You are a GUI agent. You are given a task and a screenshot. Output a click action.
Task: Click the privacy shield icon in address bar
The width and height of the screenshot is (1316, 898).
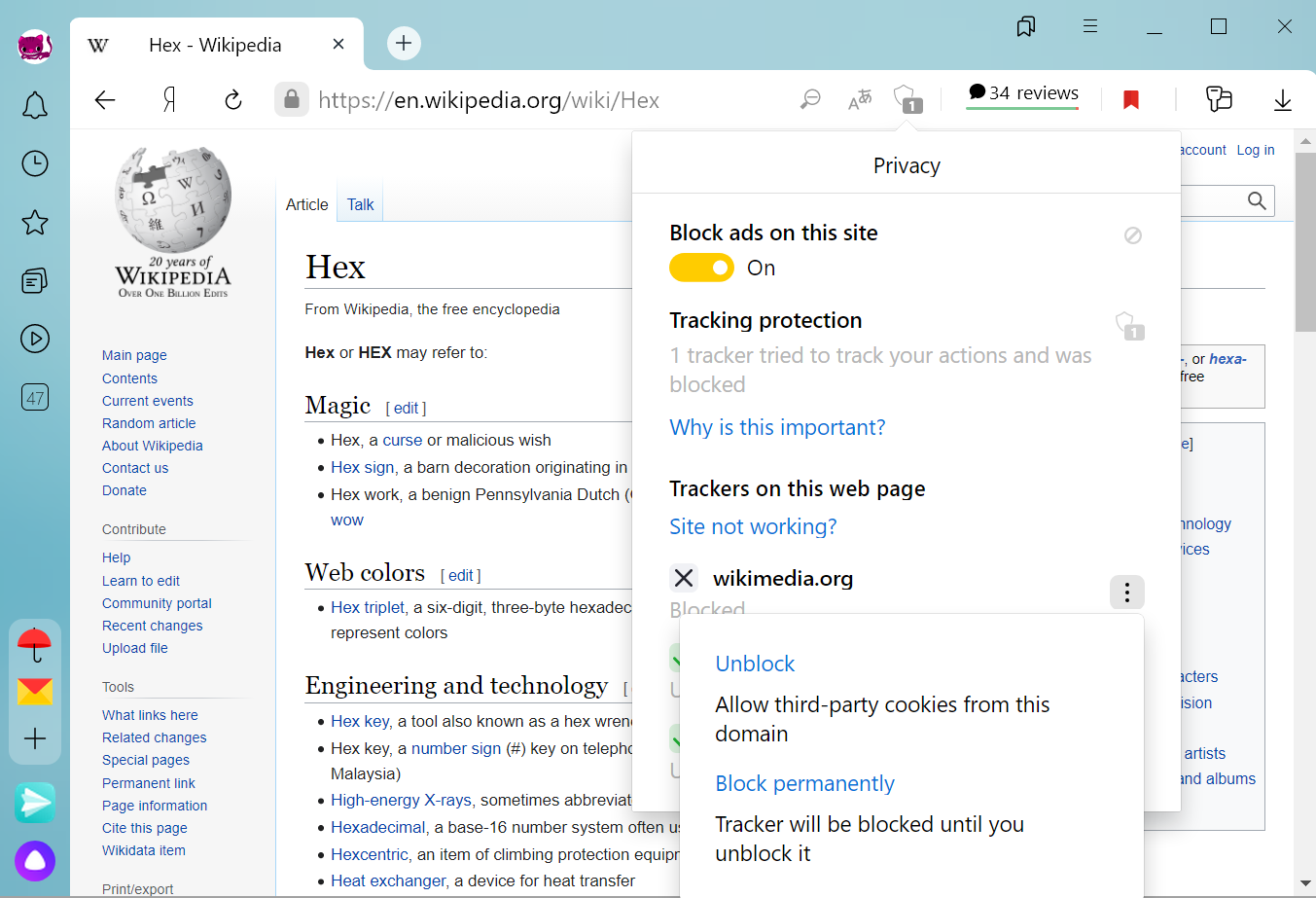[x=908, y=99]
